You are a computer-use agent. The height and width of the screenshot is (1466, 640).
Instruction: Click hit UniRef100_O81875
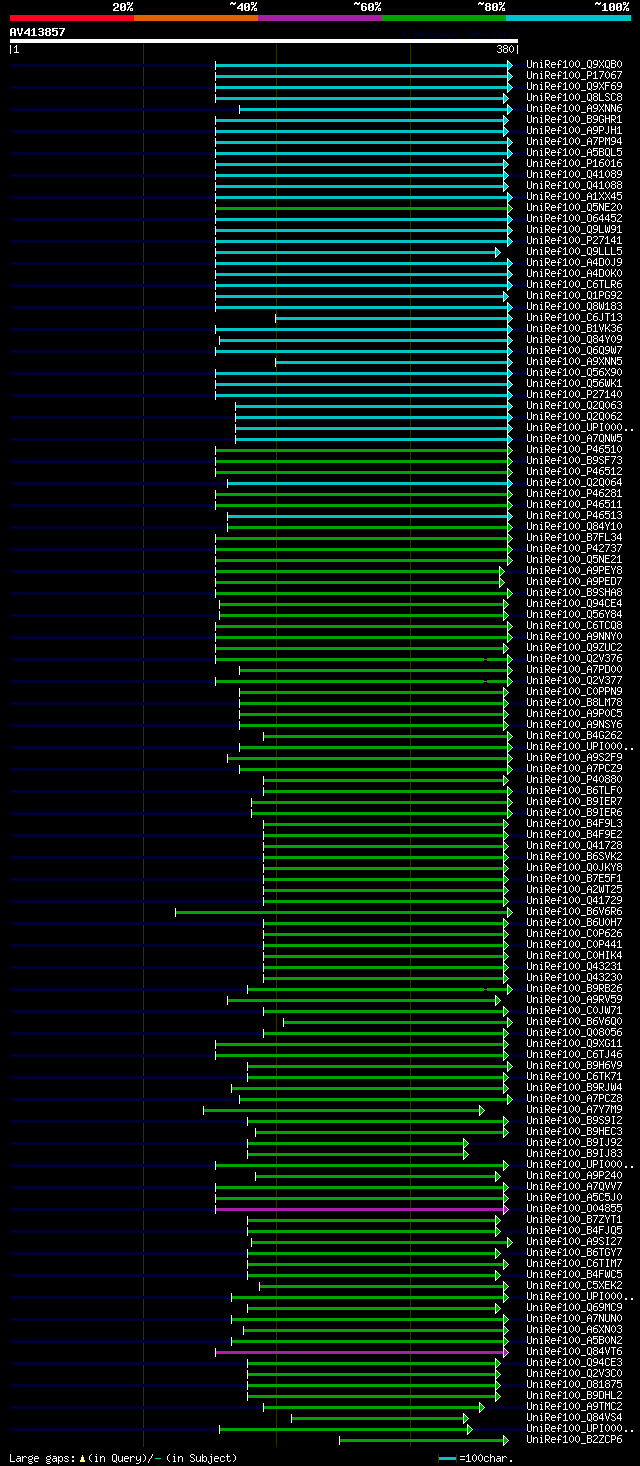(574, 1384)
